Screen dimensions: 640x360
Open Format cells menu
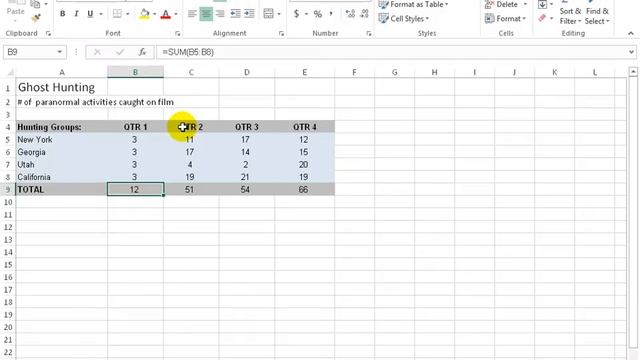pos(505,18)
